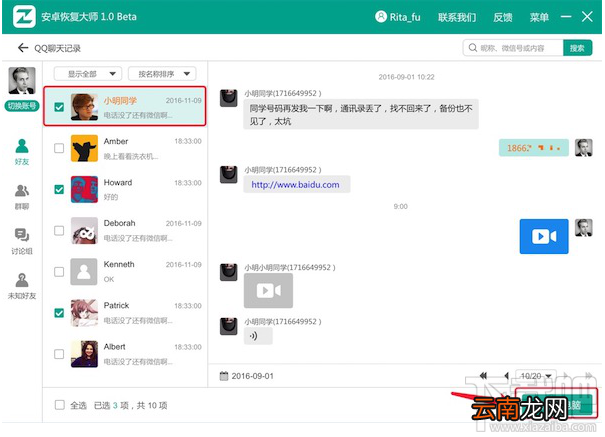605x437 pixels.
Task: Click the 小明同学 highlighted contact name
Action: [120, 101]
